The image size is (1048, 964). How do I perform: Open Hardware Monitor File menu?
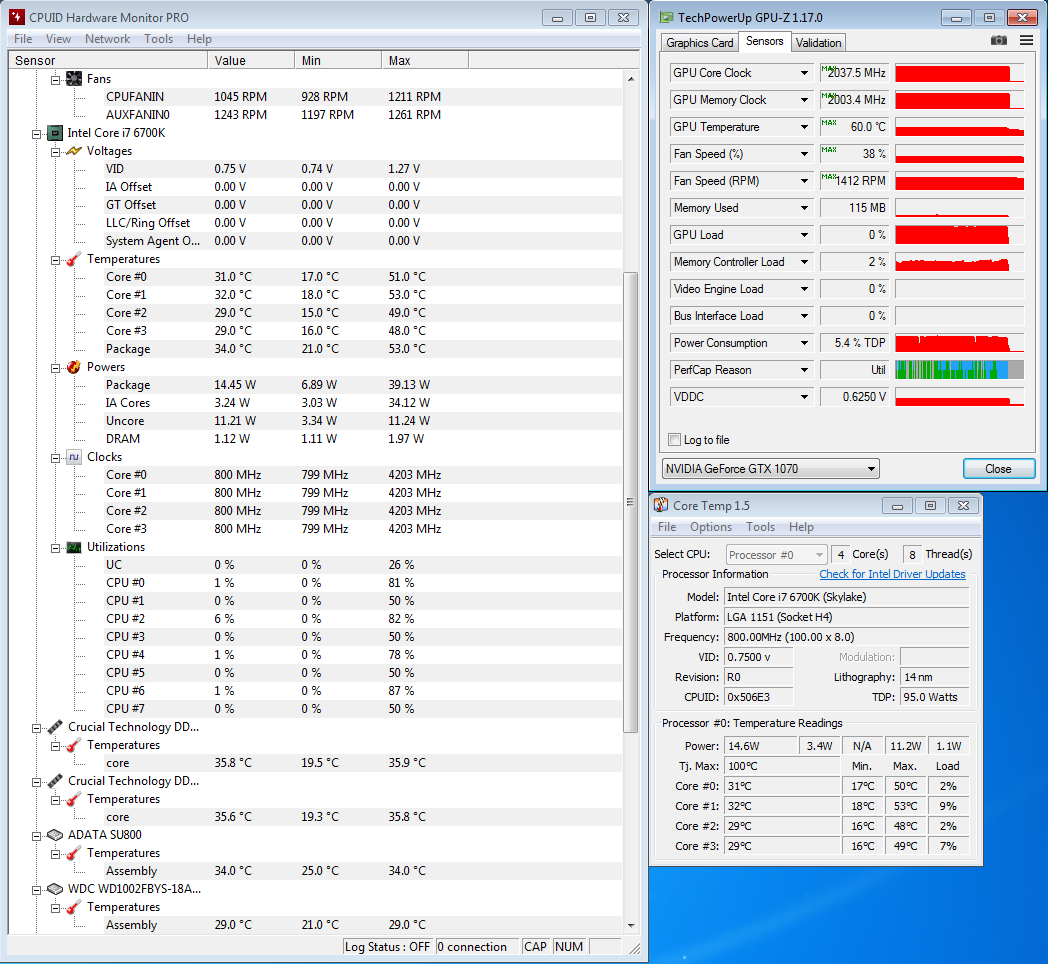click(23, 39)
